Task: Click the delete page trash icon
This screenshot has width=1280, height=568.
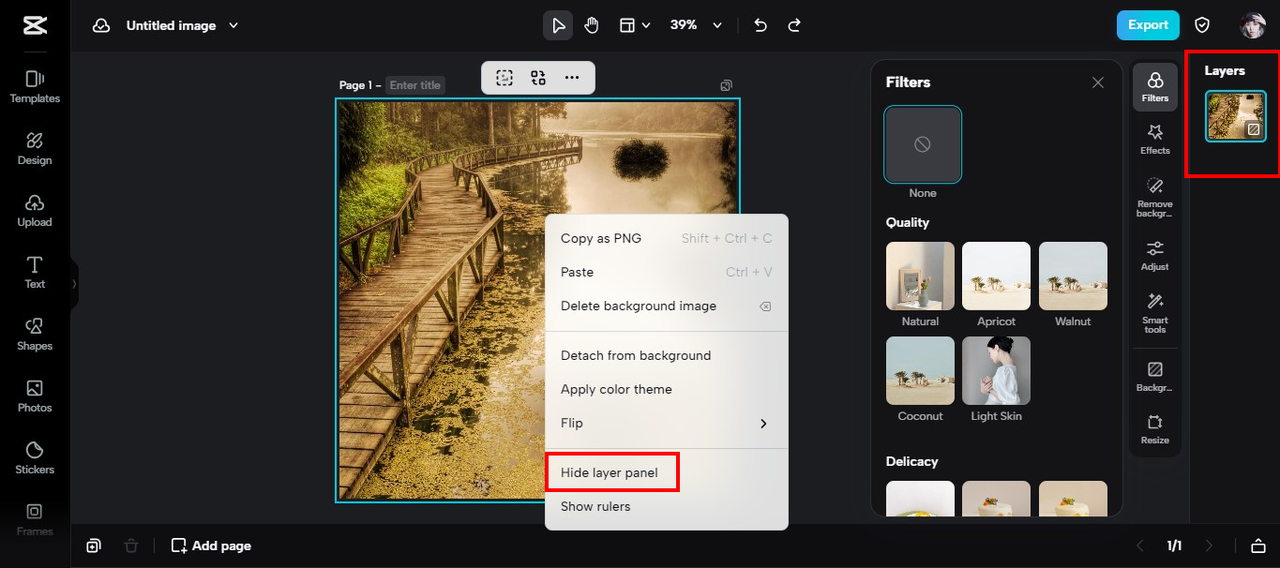Action: pos(131,546)
